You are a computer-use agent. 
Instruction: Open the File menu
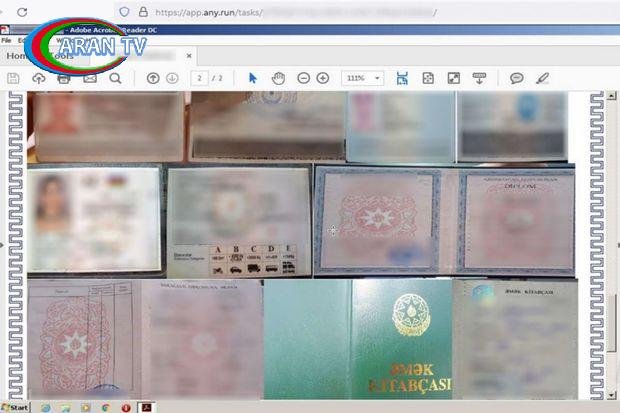pos(6,41)
